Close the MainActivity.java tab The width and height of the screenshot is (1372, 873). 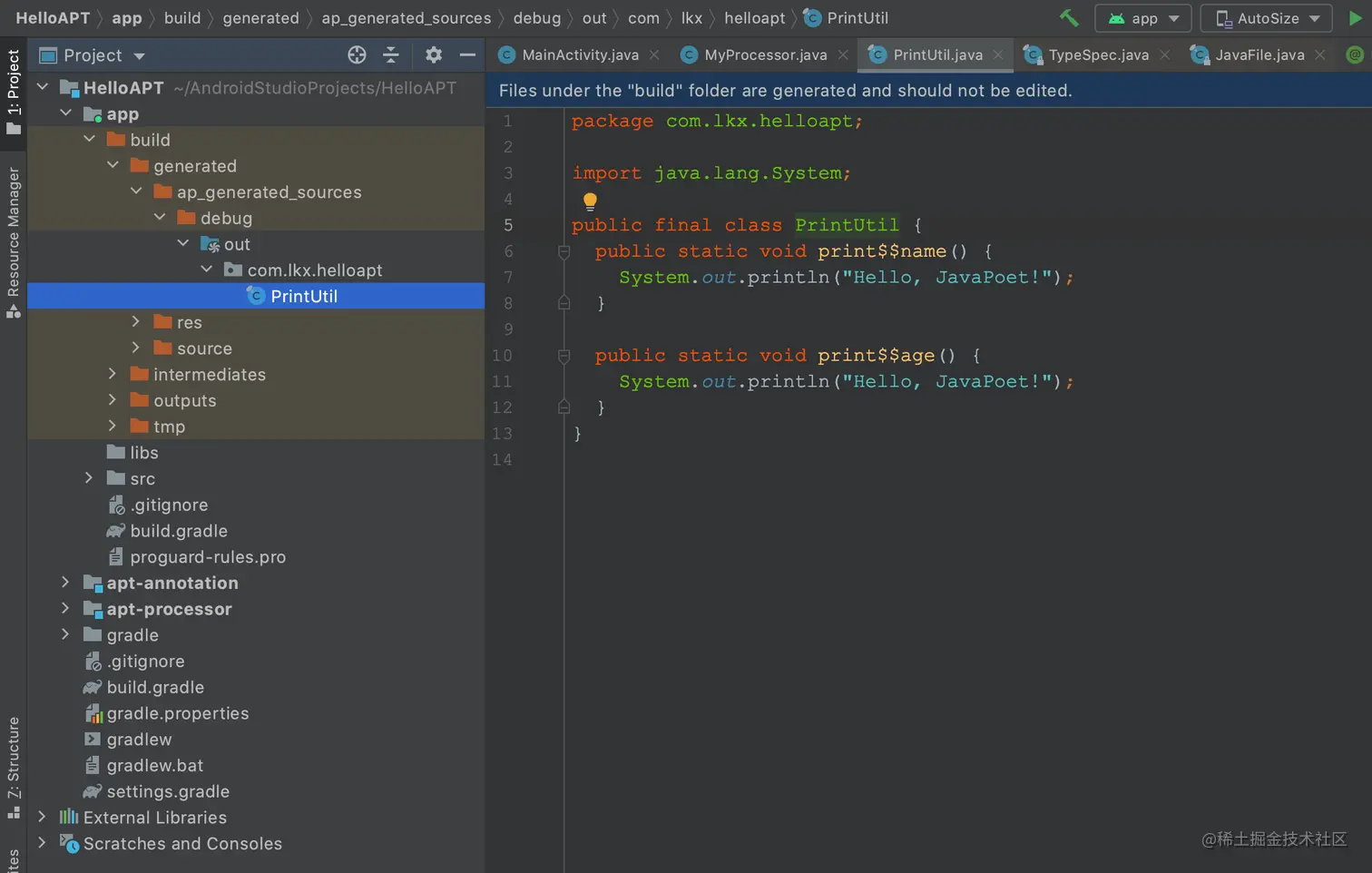point(654,55)
